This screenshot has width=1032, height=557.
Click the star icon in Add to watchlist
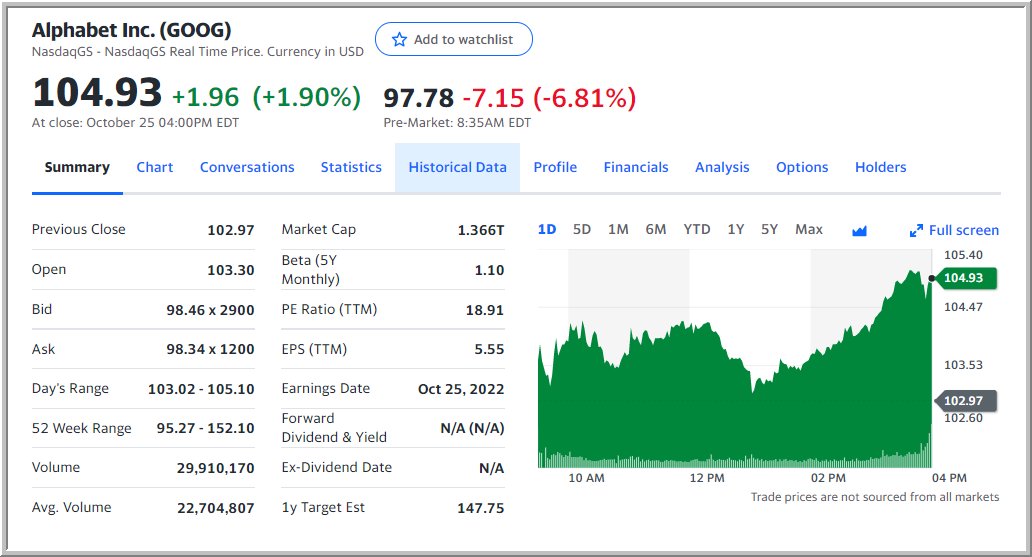point(399,40)
